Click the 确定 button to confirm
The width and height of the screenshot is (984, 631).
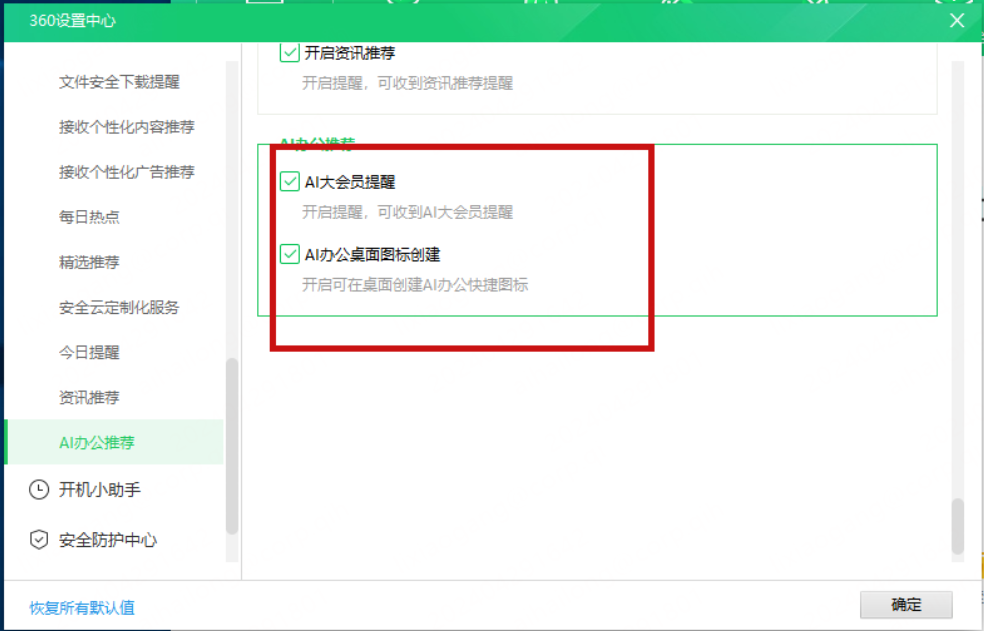[x=906, y=605]
